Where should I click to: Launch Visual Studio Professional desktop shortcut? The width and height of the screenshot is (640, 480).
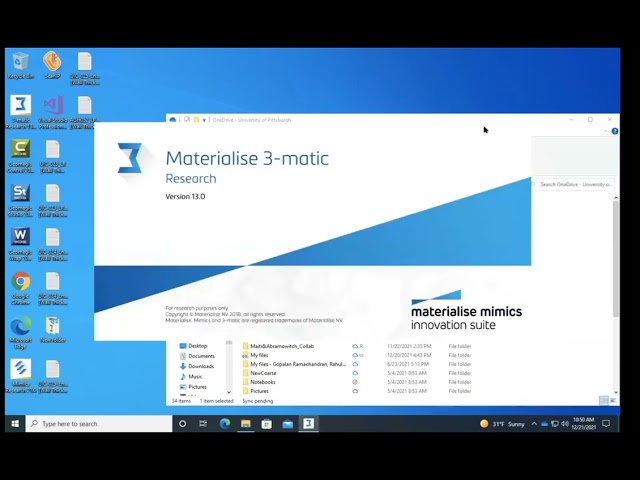click(x=53, y=112)
